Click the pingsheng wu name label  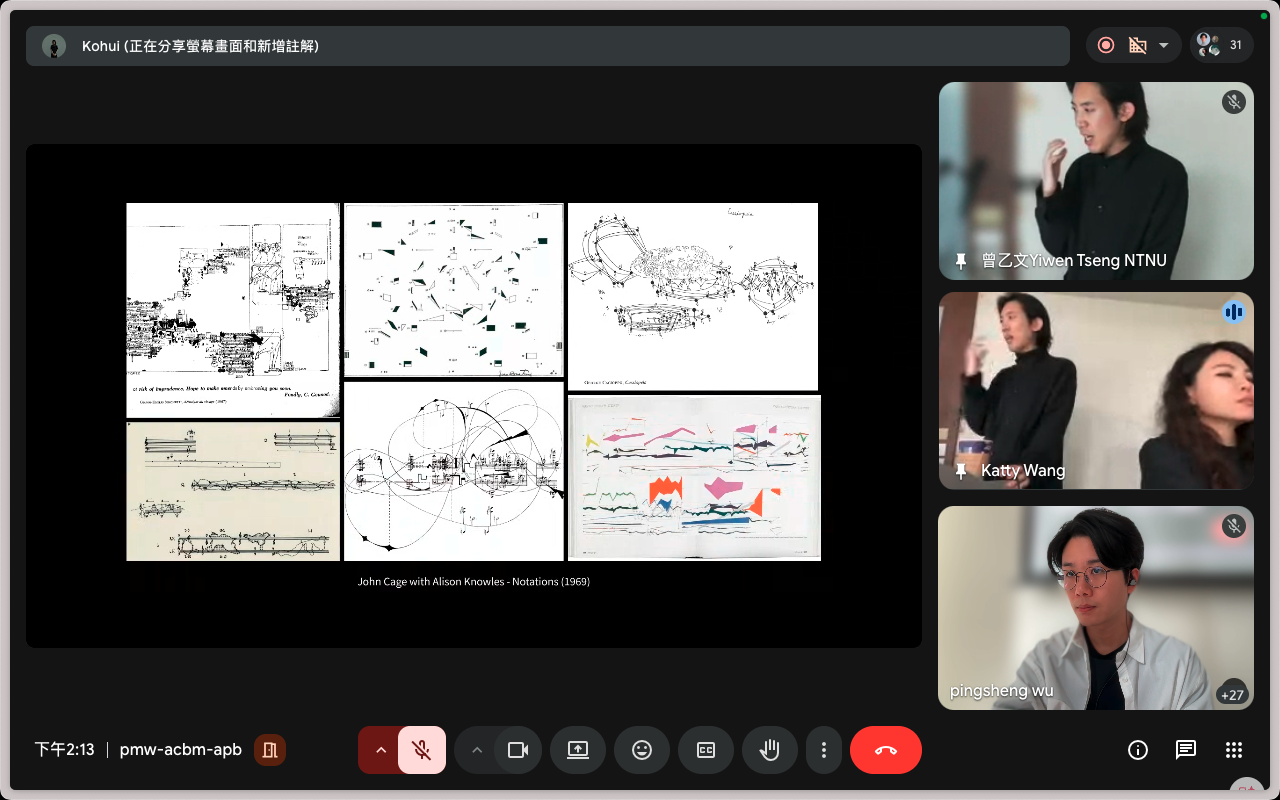point(1001,691)
